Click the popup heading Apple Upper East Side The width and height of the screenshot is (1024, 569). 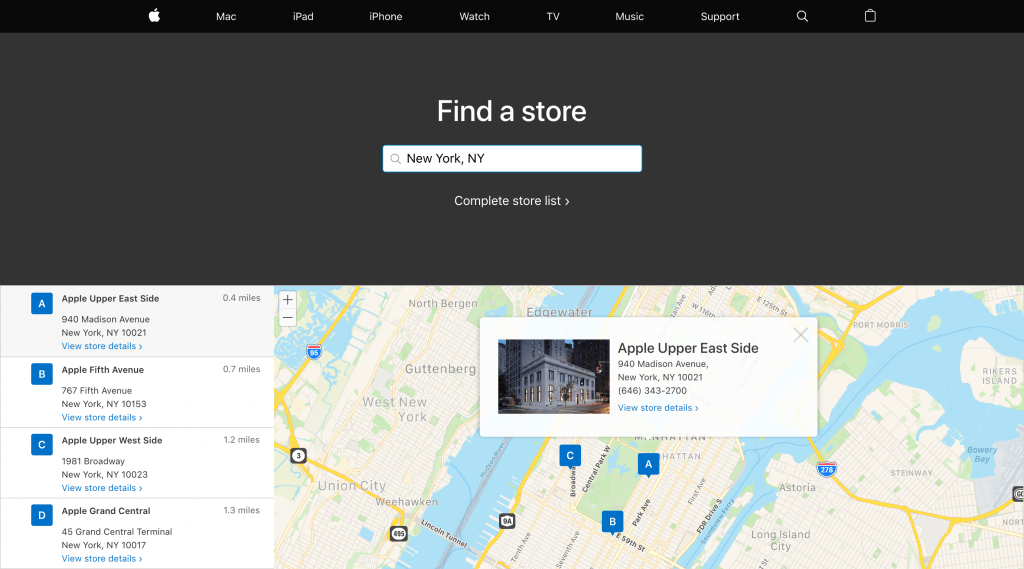(x=688, y=348)
